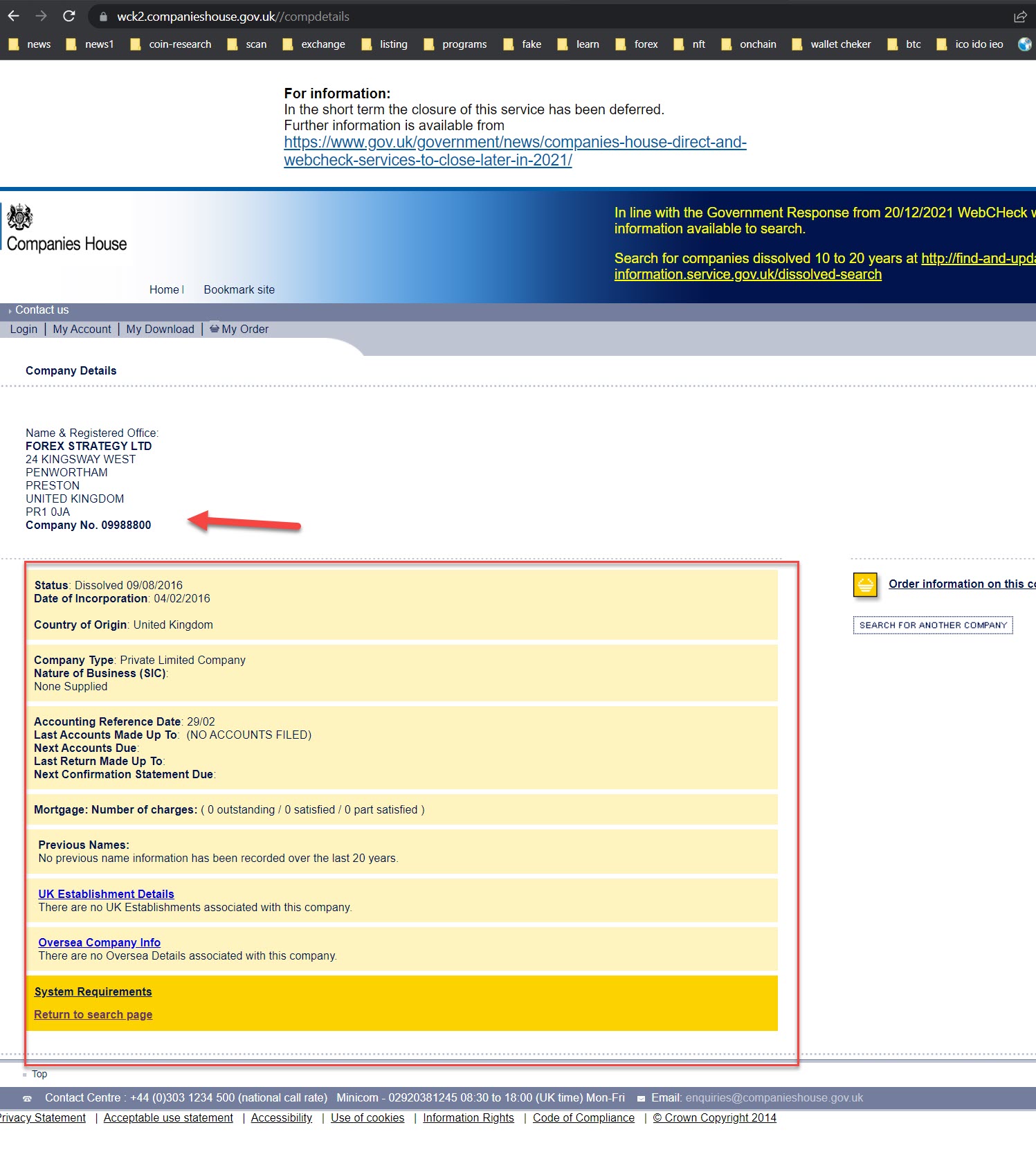Open the news1 bookmark folder
1036x1150 pixels.
click(x=90, y=44)
